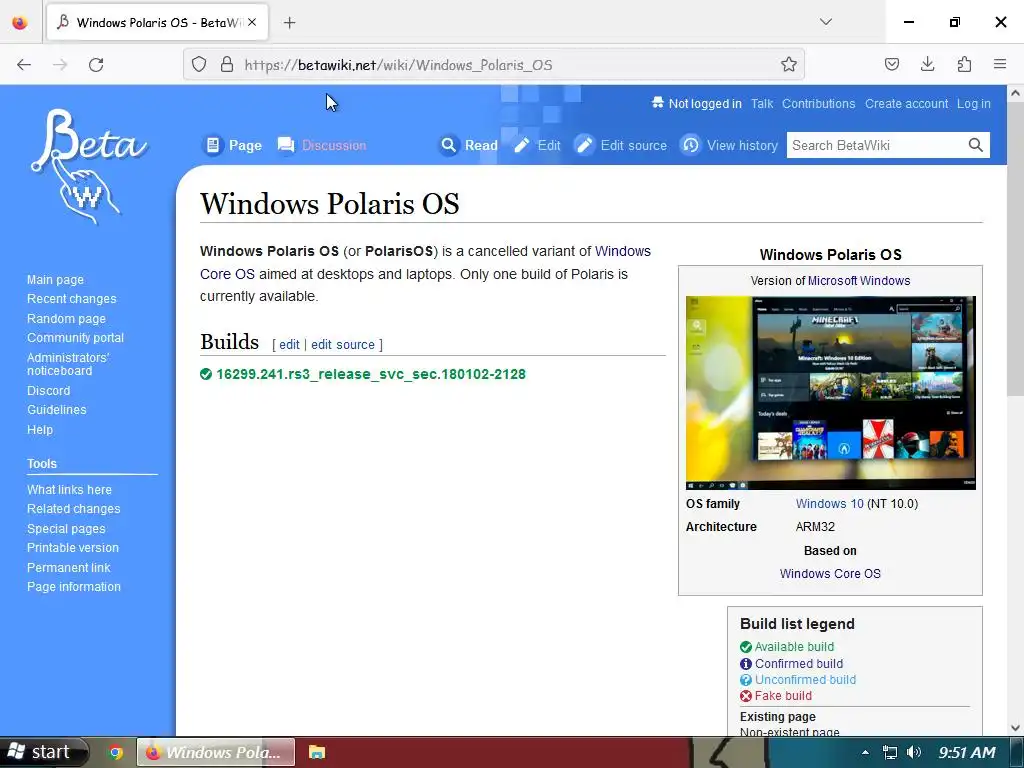The image size is (1024, 768).
Task: Click What links here
Action: (69, 490)
